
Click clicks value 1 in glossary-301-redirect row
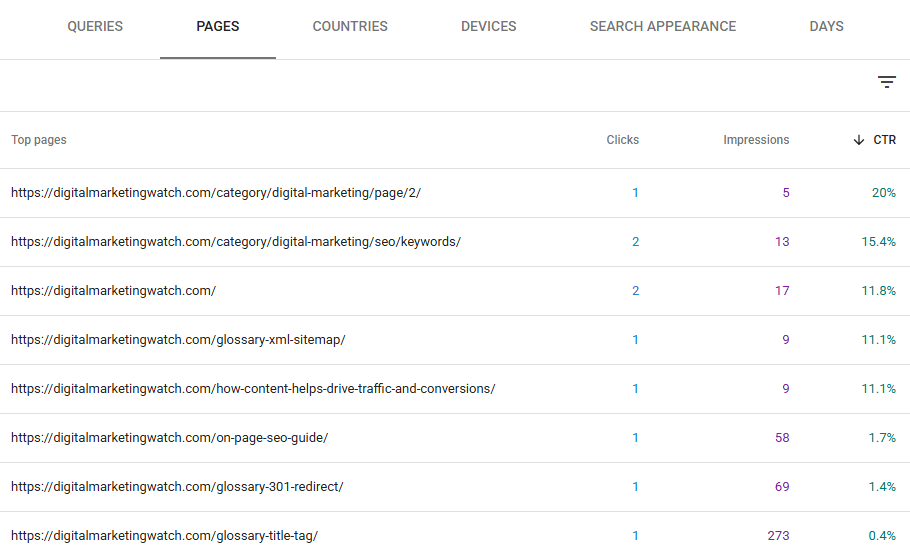point(635,486)
